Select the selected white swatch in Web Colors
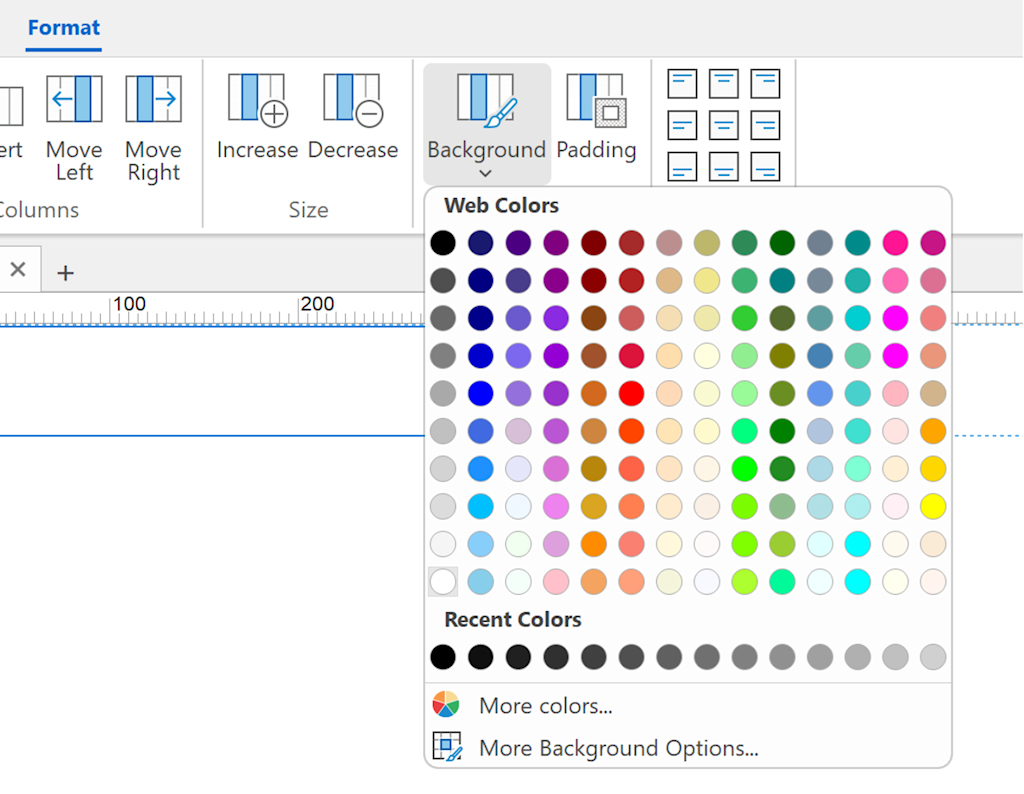The width and height of the screenshot is (1024, 794). point(443,582)
